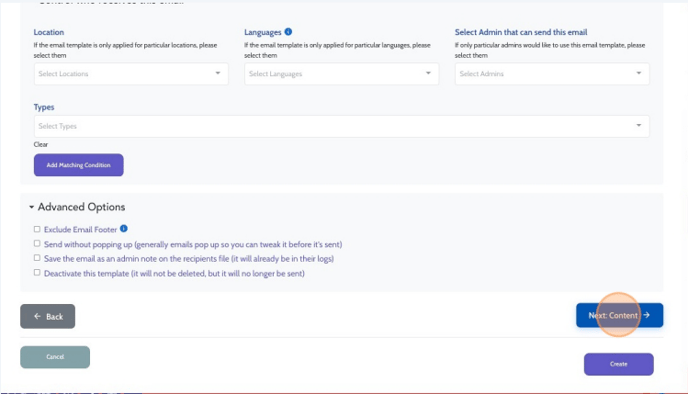Click the Cancel button

coord(55,357)
